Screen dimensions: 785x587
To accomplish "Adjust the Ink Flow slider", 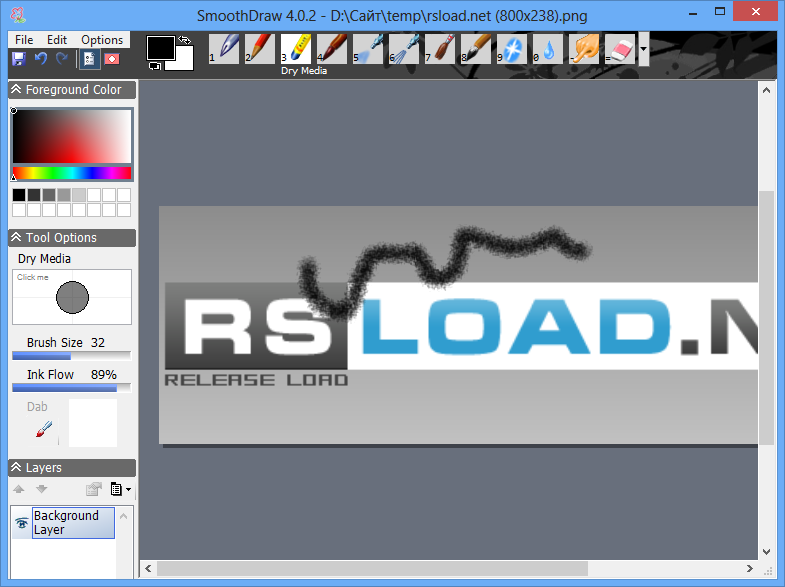I will [72, 388].
